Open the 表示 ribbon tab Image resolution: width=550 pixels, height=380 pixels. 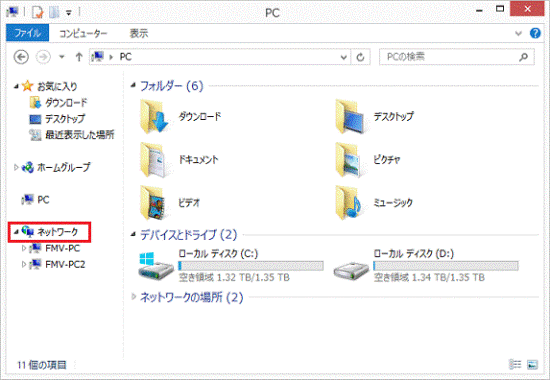pyautogui.click(x=139, y=33)
